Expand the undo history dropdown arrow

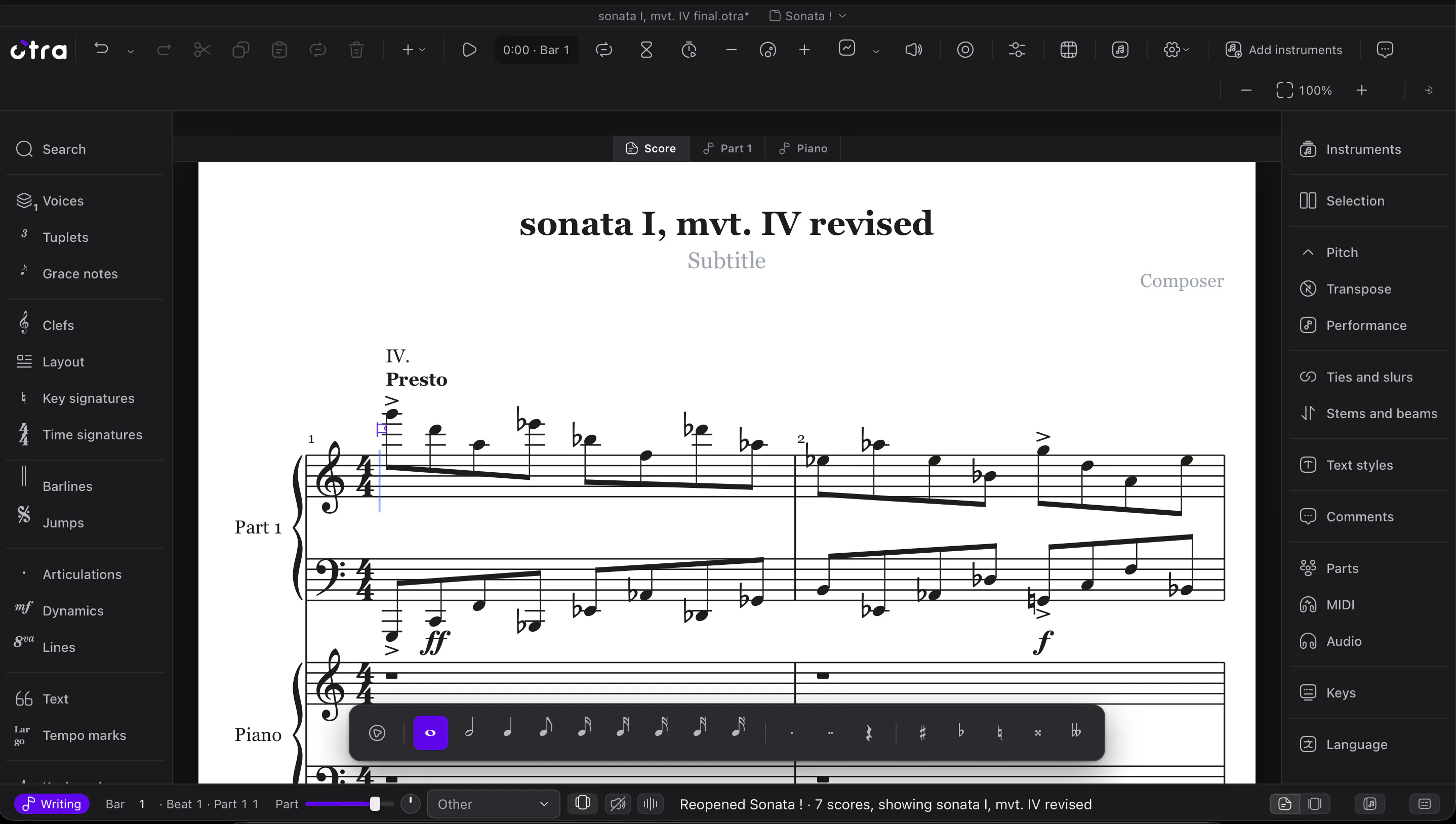click(x=130, y=52)
